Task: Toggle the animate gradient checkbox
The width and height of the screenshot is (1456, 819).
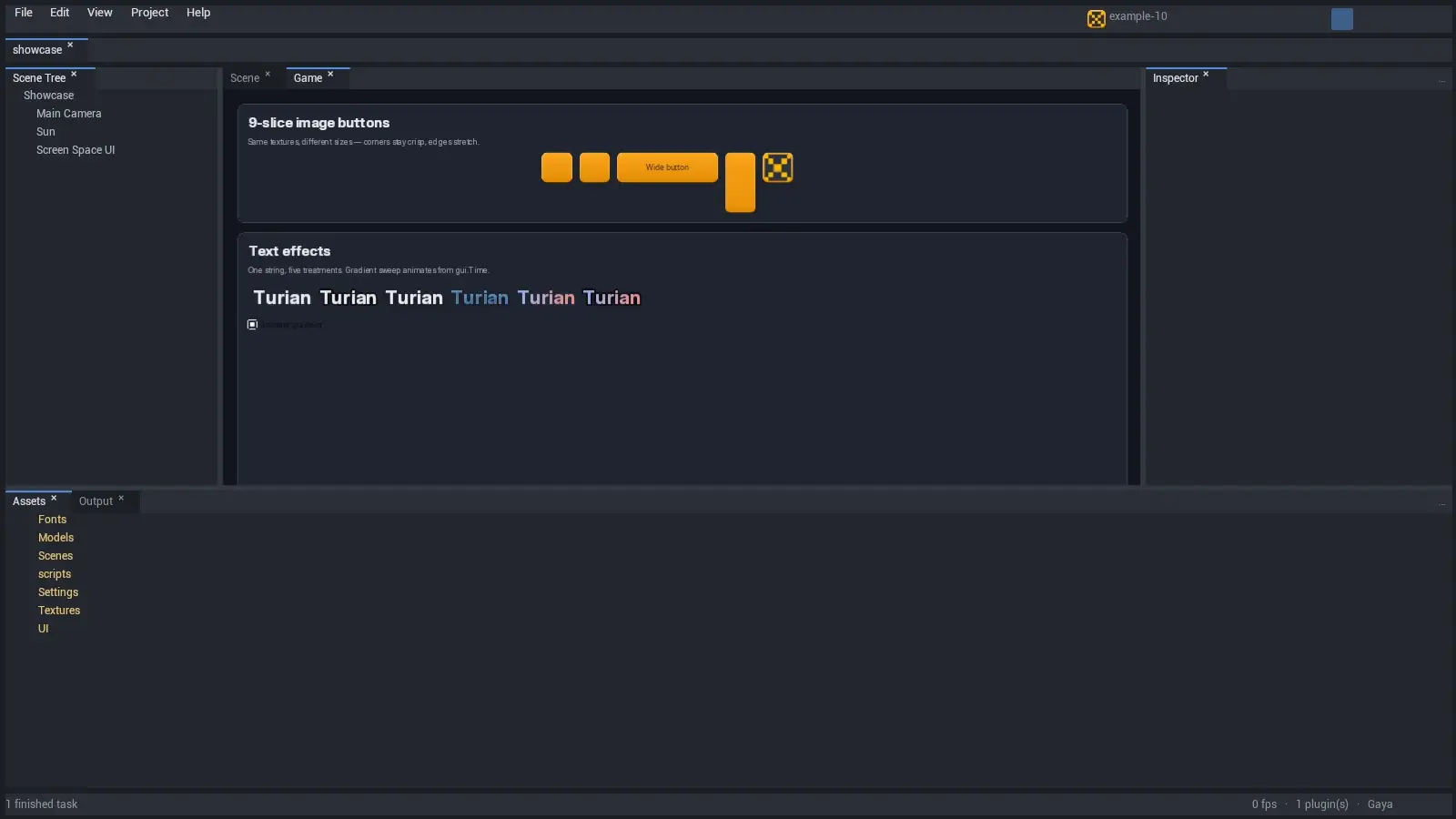Action: (253, 325)
